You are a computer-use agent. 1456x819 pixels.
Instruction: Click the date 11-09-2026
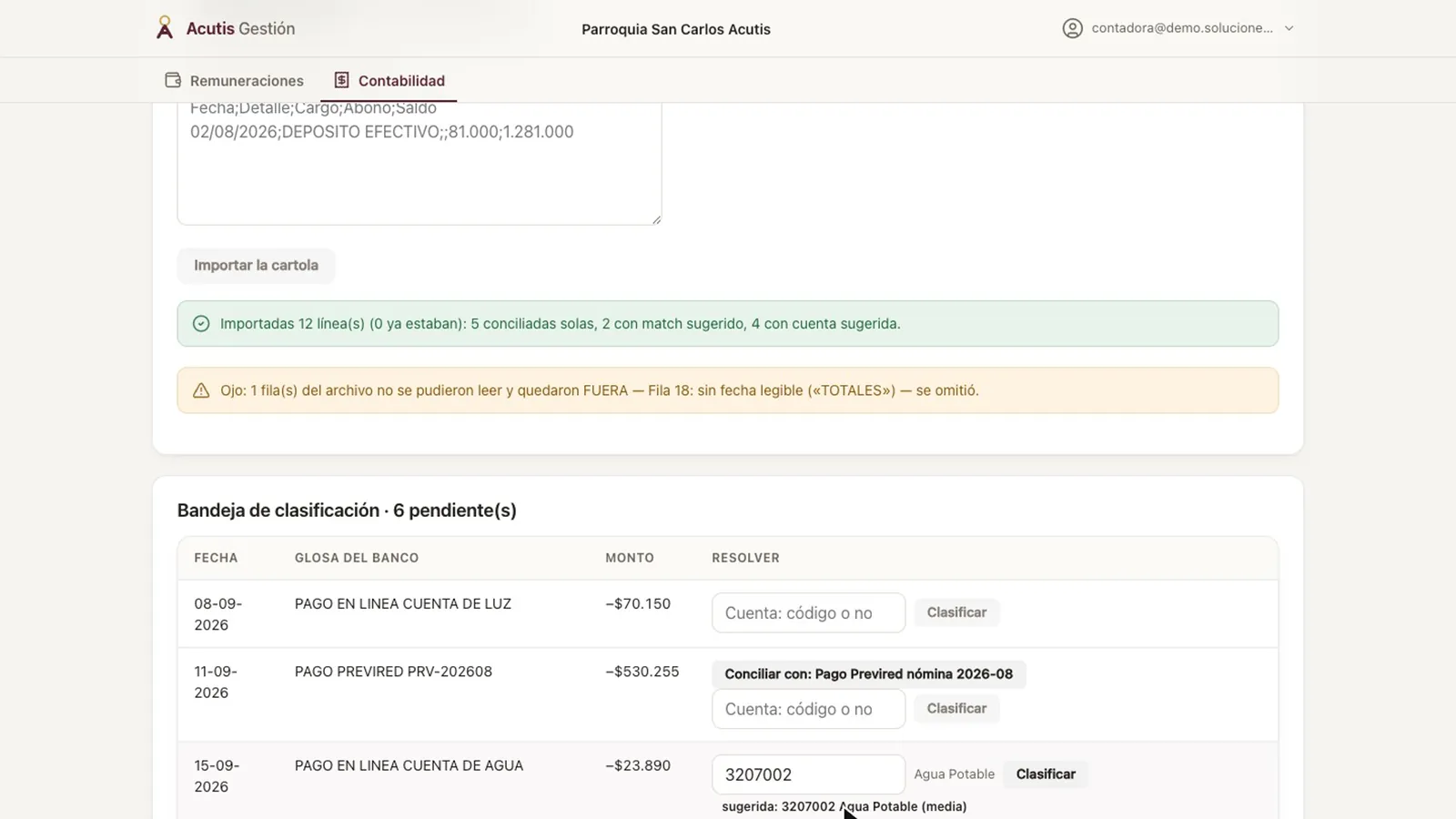click(217, 682)
